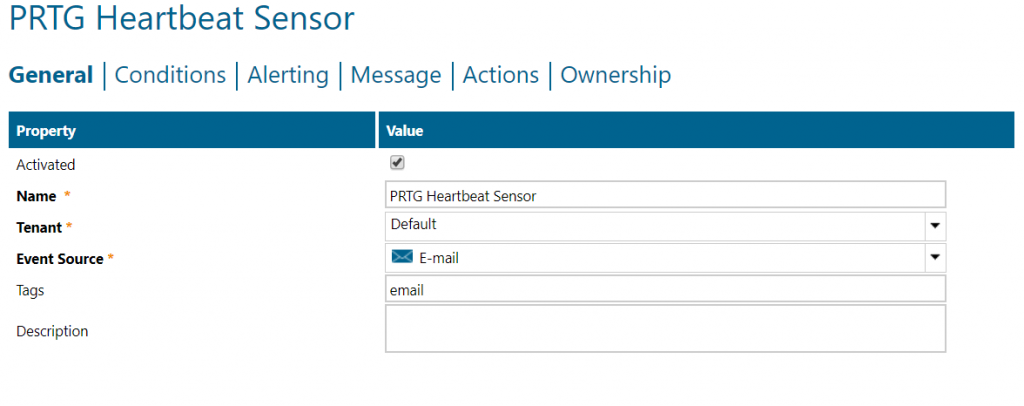Switch to the General tab
Screen dimensions: 1024x406
click(x=51, y=75)
